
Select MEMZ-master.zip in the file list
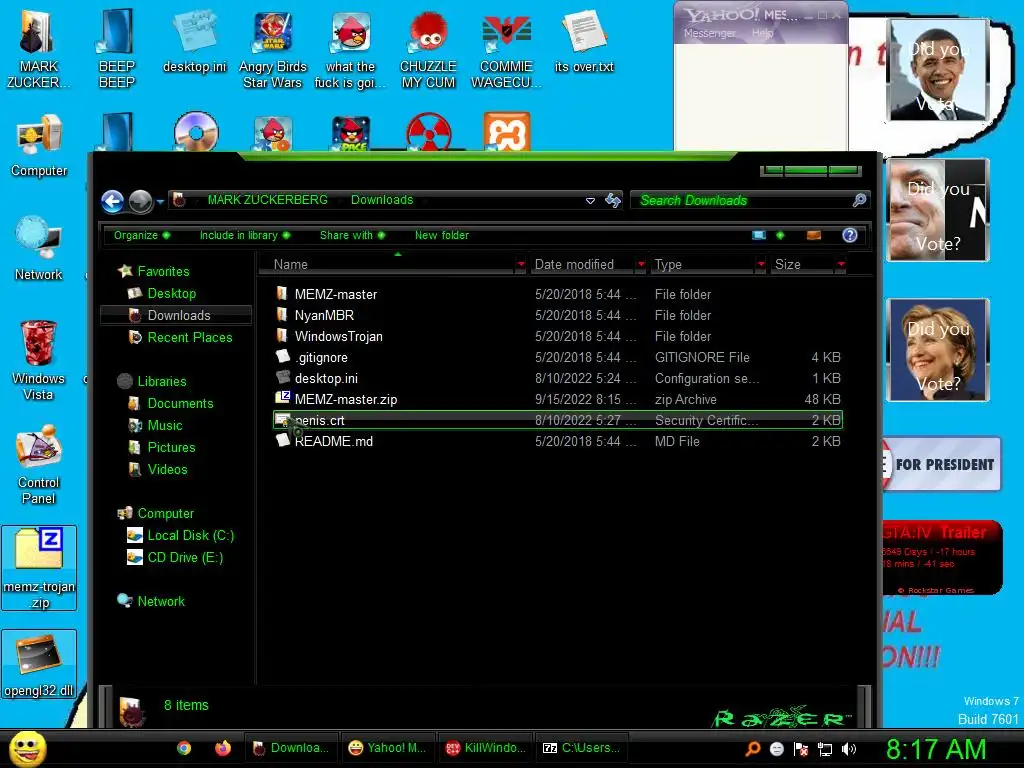click(x=558, y=399)
